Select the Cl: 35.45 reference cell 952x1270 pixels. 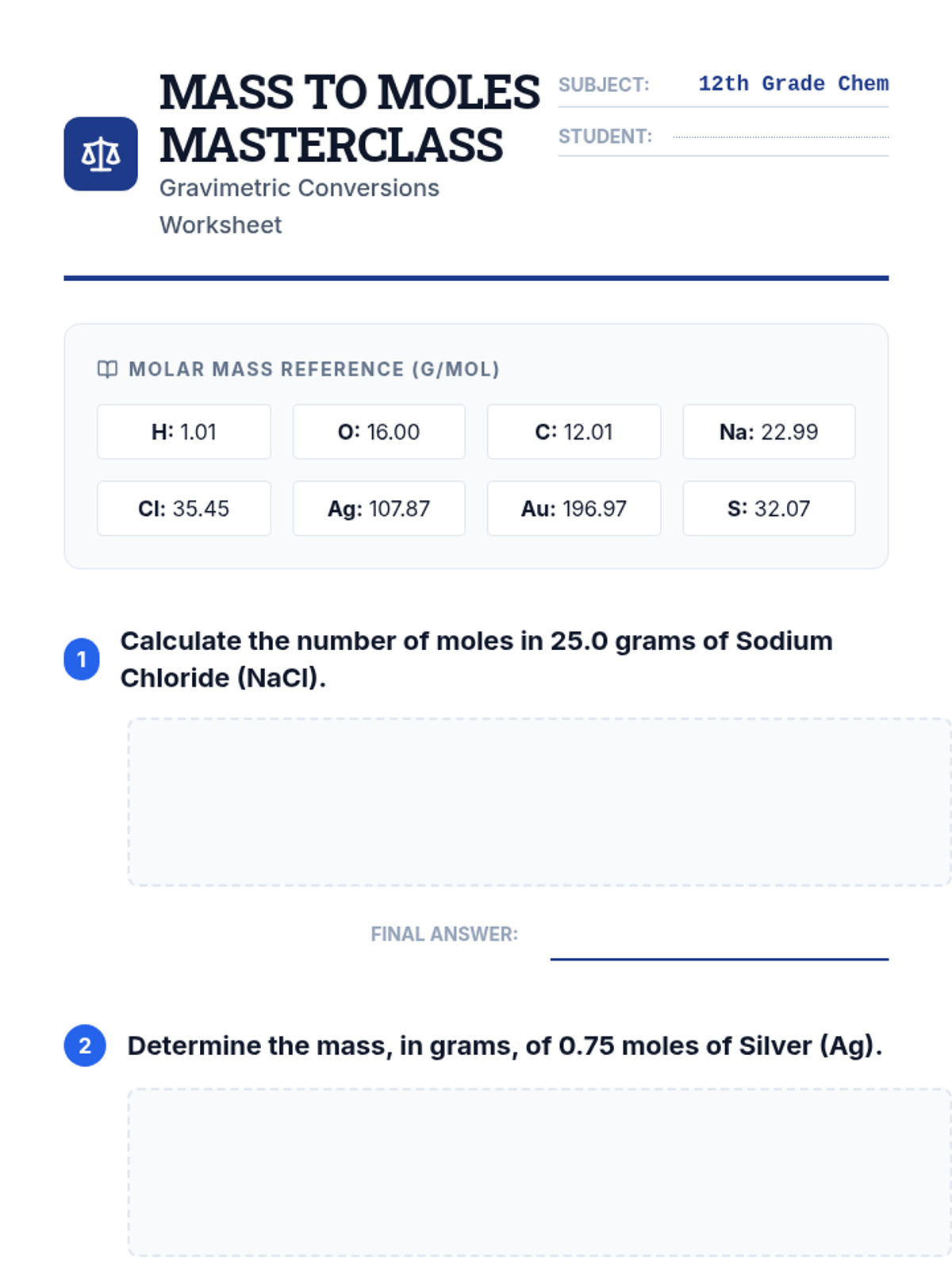(x=184, y=508)
